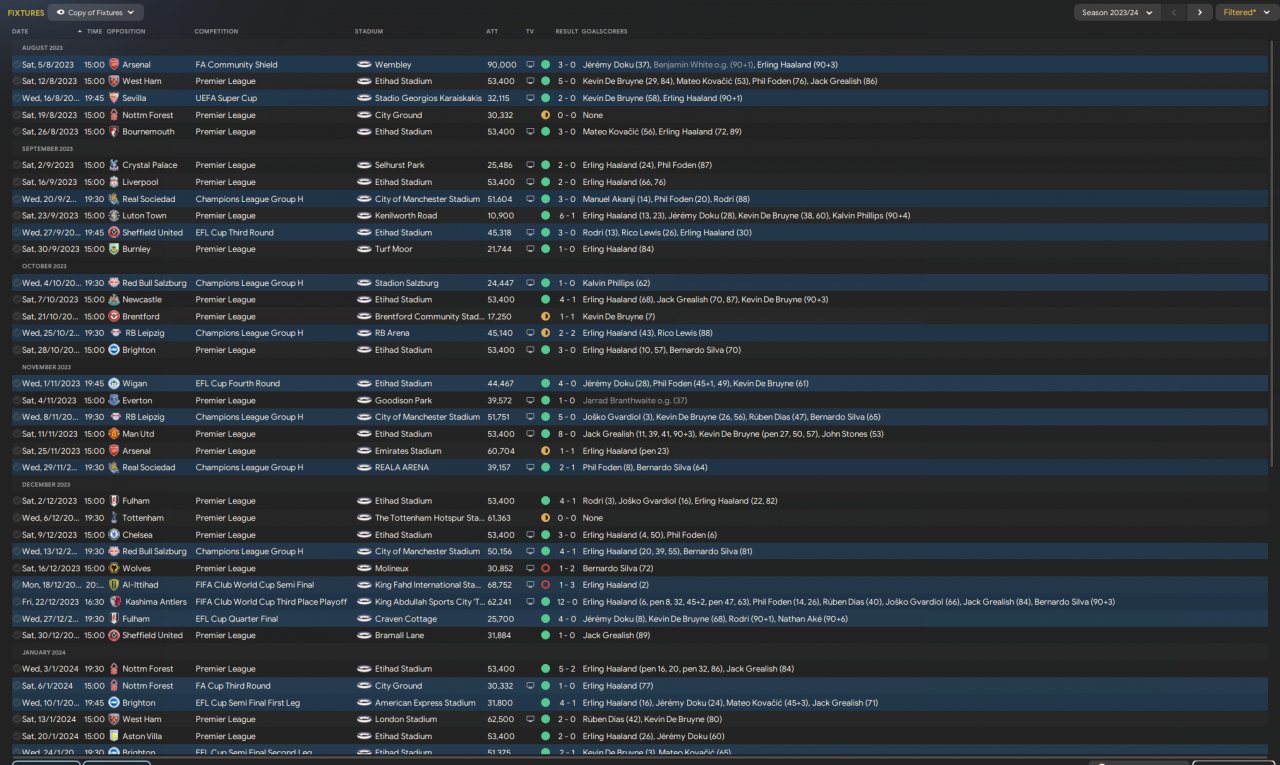The width and height of the screenshot is (1280, 765).
Task: Click the Luton Town club badge
Action: click(114, 216)
